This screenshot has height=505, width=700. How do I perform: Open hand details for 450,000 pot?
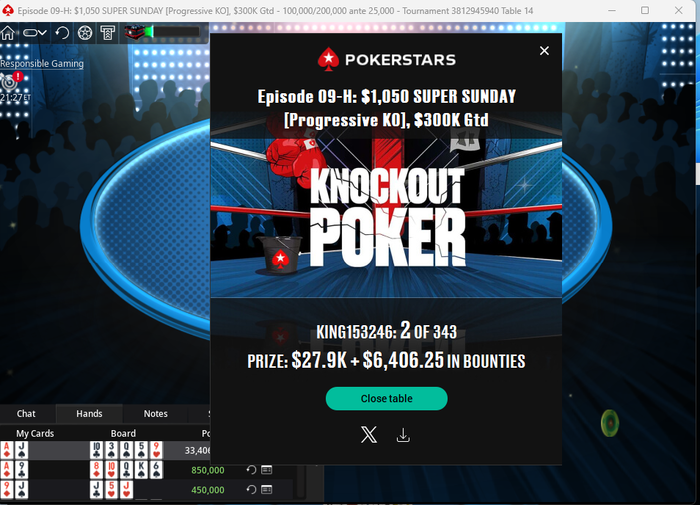click(x=267, y=489)
